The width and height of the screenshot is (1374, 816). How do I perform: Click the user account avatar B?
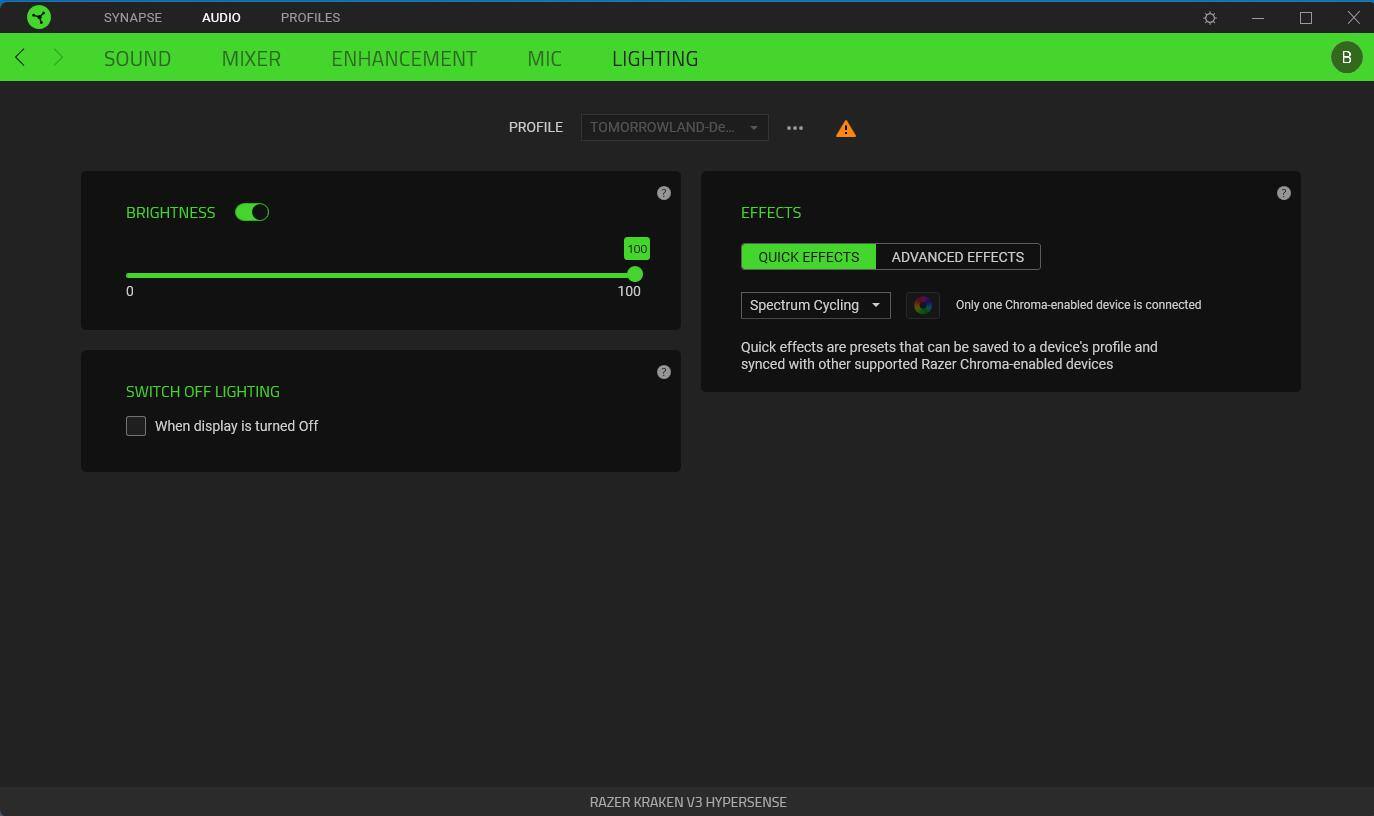(x=1346, y=57)
